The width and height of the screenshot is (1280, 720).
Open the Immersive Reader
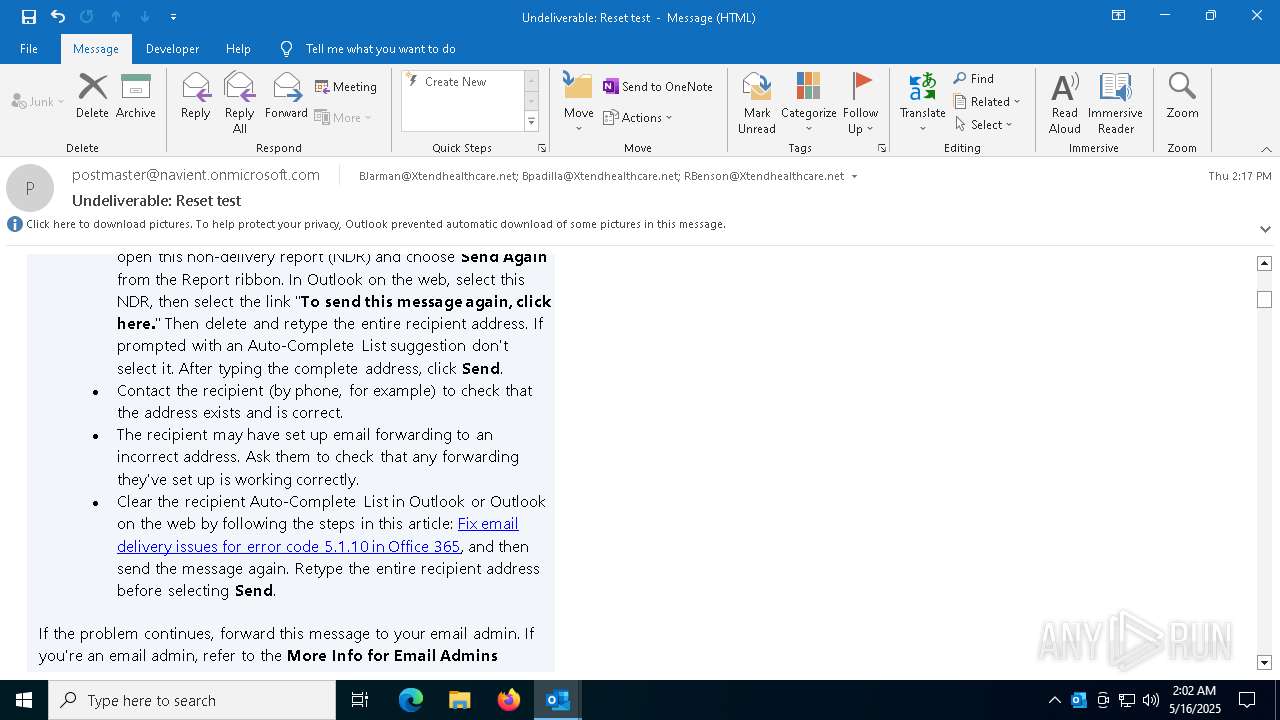[1115, 103]
